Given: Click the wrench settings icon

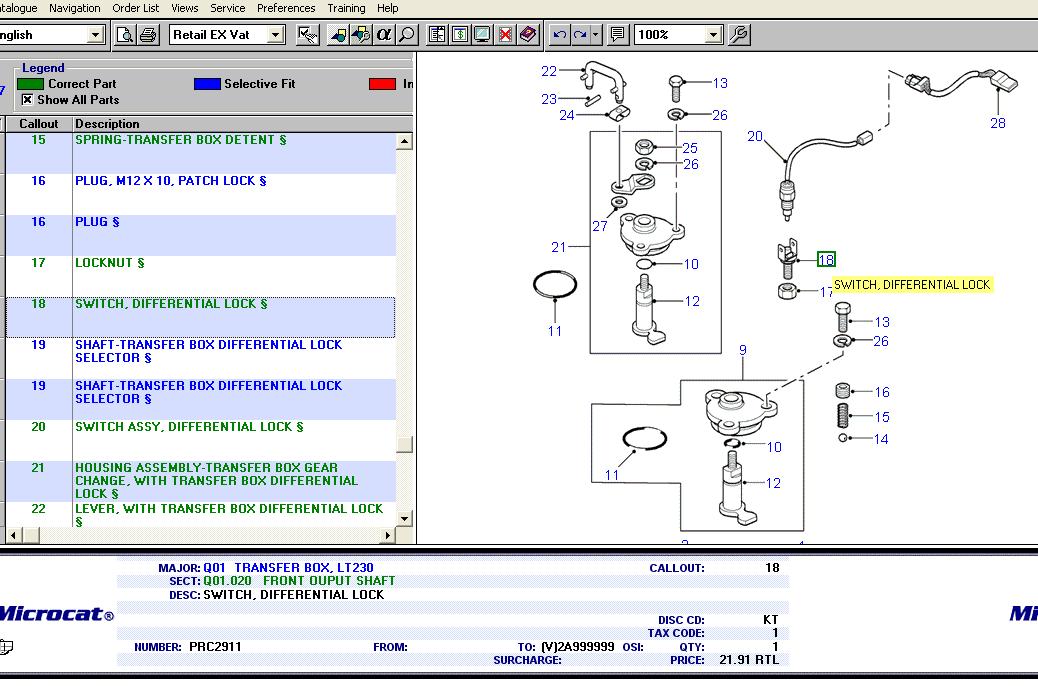Looking at the screenshot, I should tap(739, 35).
